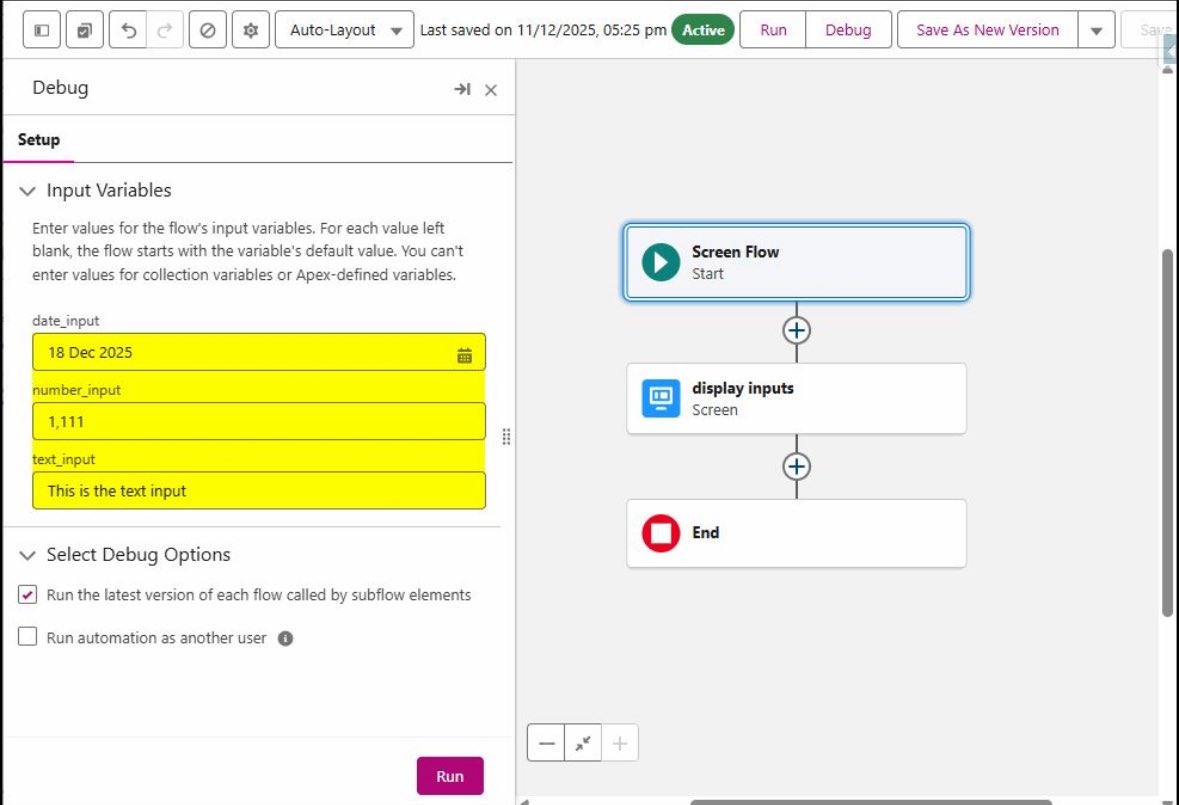Select the display inputs Screen node
This screenshot has width=1179, height=805.
pyautogui.click(x=796, y=398)
